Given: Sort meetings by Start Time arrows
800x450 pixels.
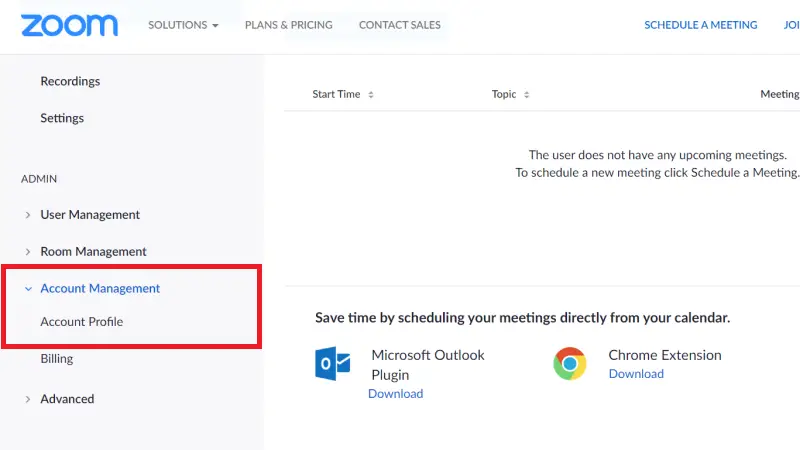Looking at the screenshot, I should click(371, 94).
